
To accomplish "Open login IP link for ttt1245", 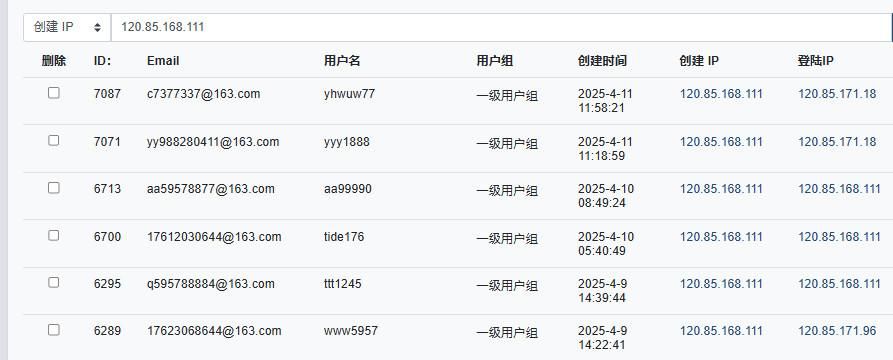I will click(x=839, y=284).
